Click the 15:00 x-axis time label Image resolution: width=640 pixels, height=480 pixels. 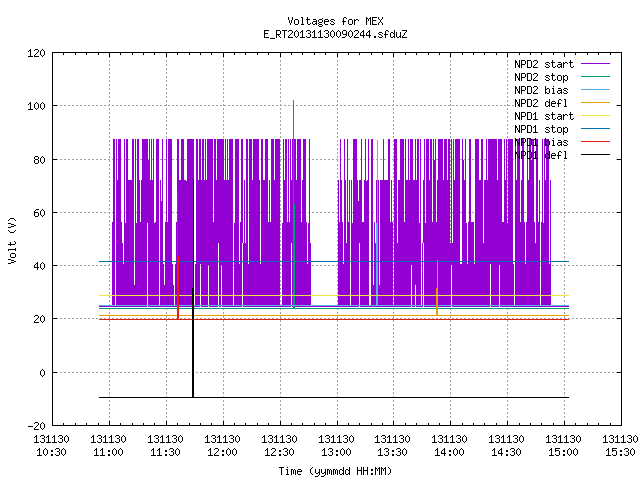coord(563,452)
